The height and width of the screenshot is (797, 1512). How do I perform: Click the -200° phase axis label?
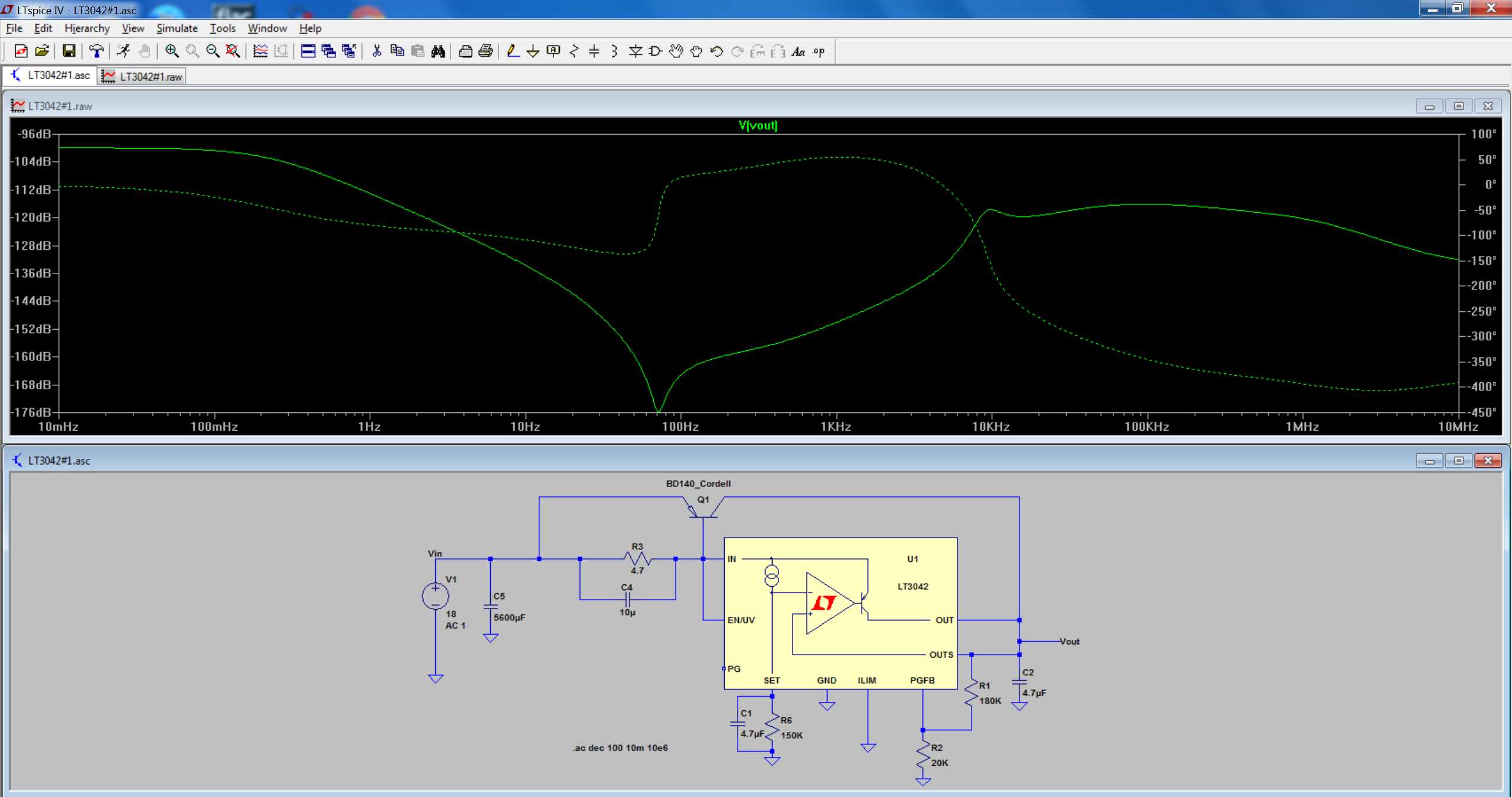[1482, 285]
